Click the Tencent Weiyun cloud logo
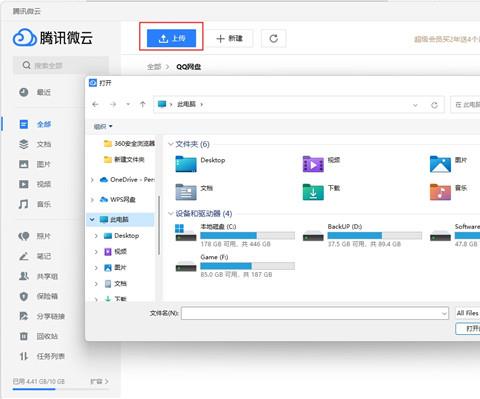This screenshot has height=399, width=480. 24,37
